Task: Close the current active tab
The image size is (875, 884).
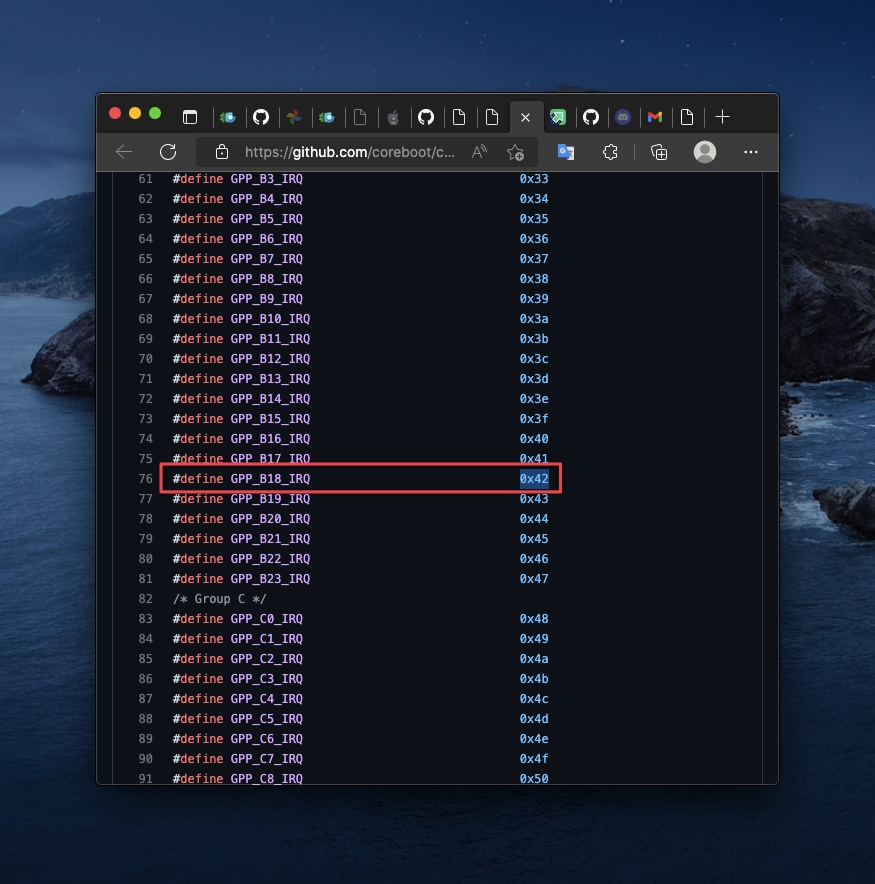Action: 525,117
